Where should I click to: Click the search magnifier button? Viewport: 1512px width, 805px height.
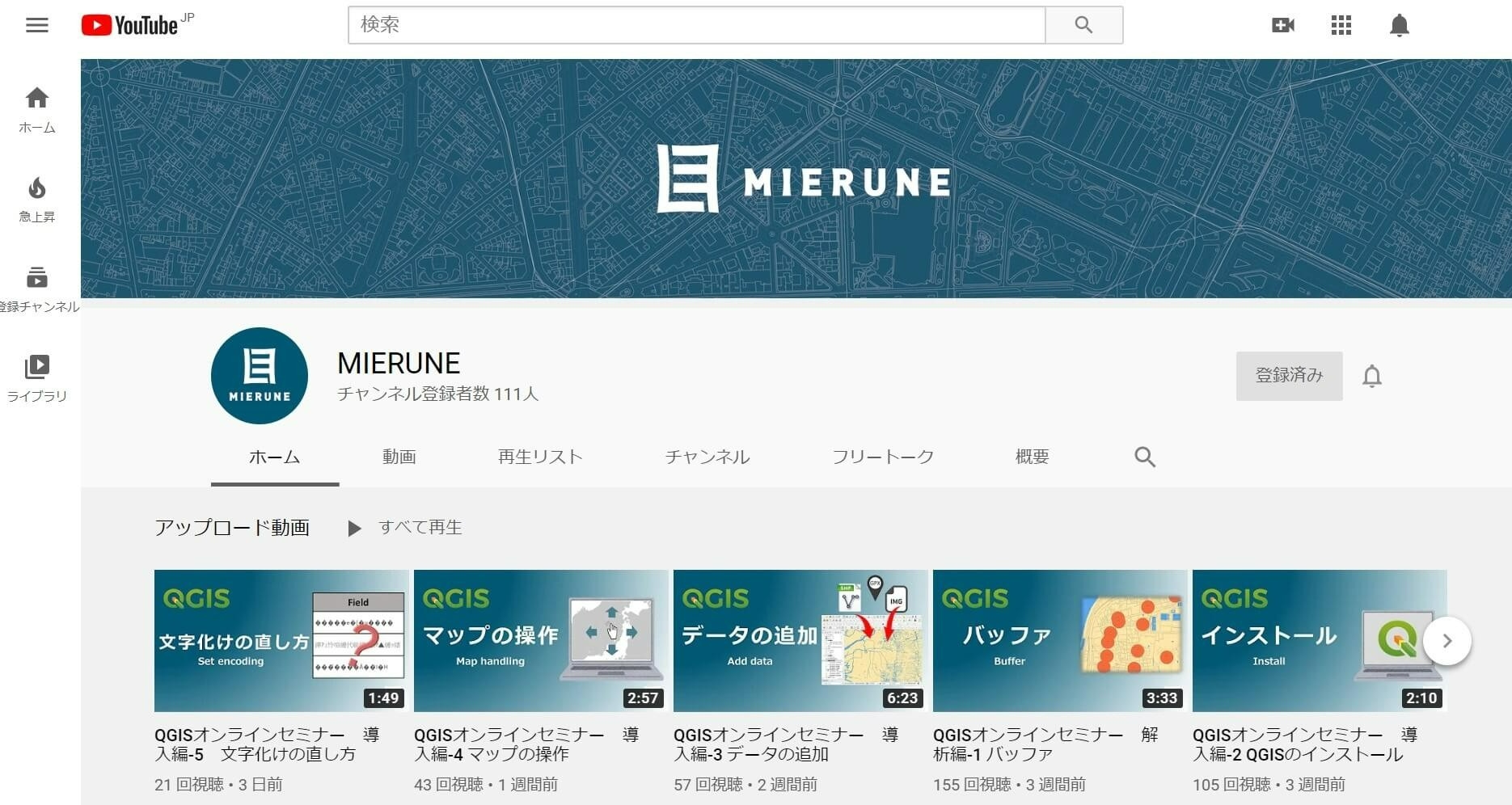pyautogui.click(x=1084, y=25)
